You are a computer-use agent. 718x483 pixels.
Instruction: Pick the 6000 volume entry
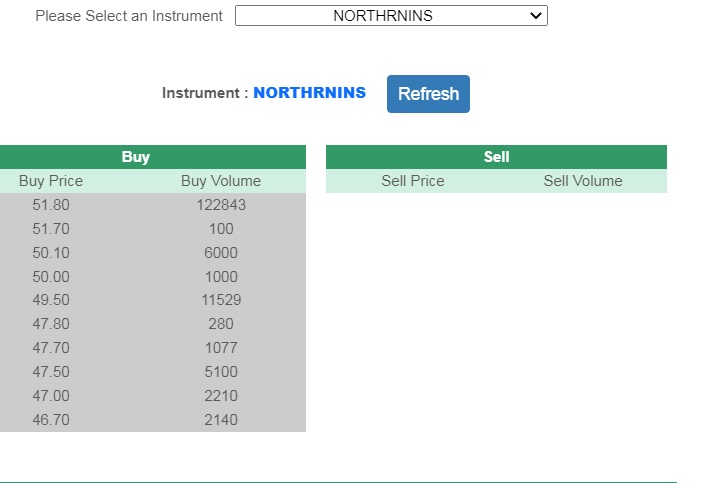[221, 253]
